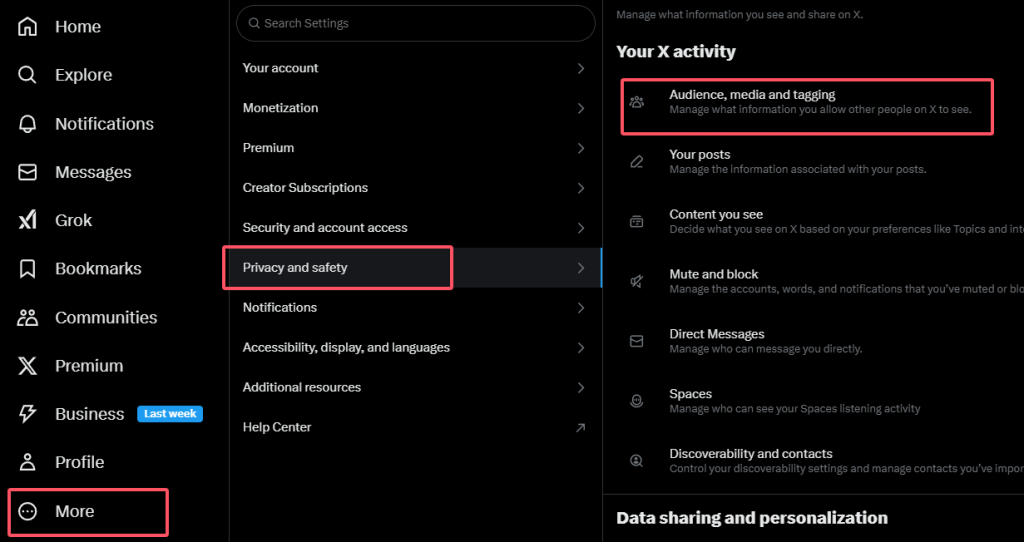Image resolution: width=1024 pixels, height=542 pixels.
Task: Expand settings Notifications row chevron
Action: [x=581, y=308]
